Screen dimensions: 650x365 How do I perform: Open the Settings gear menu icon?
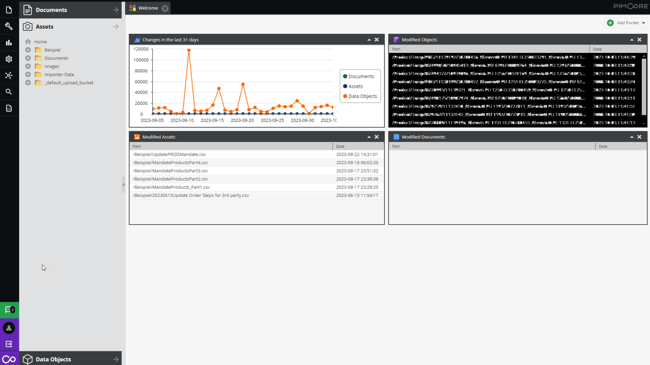pyautogui.click(x=9, y=59)
